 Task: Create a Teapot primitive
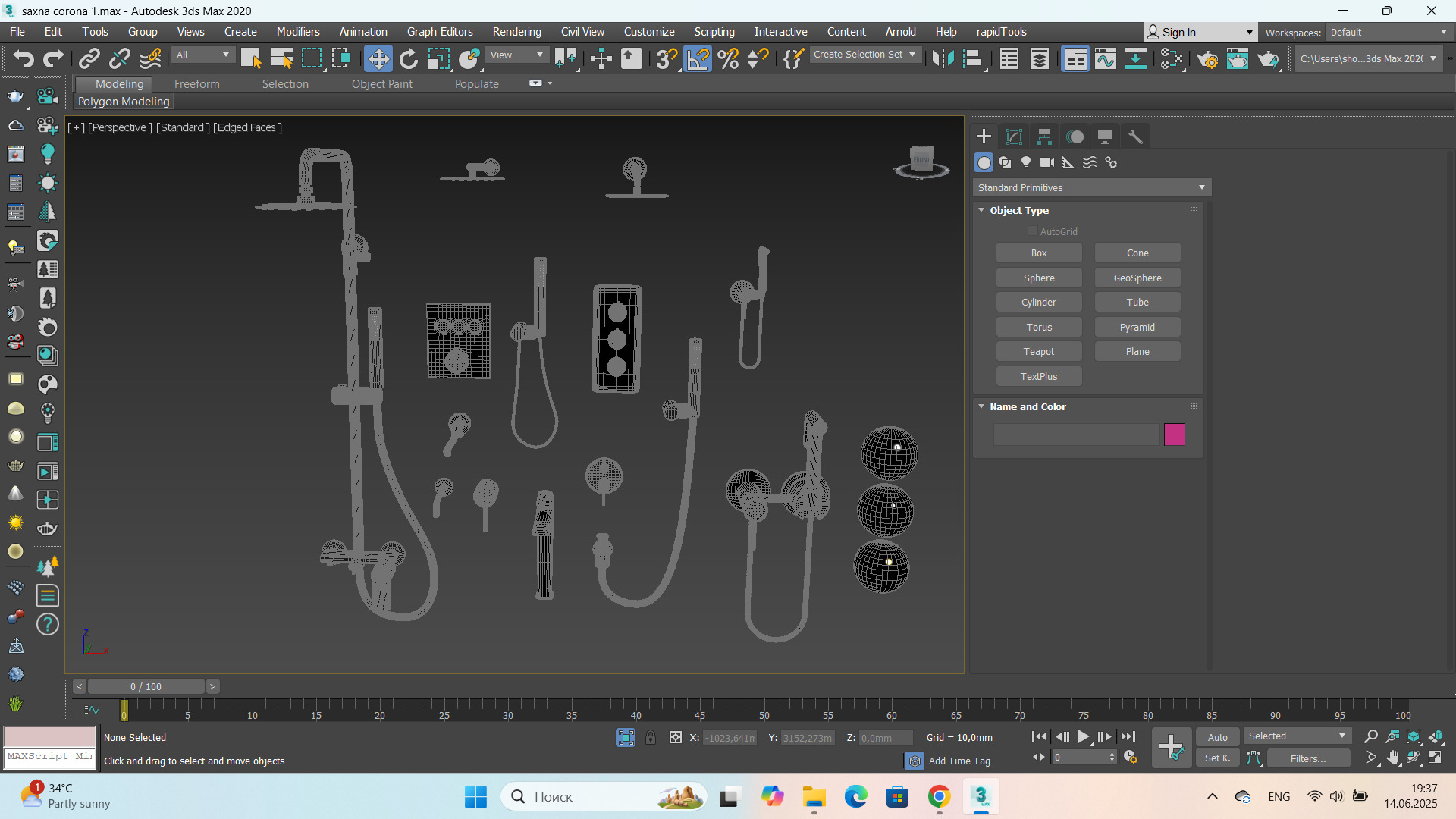point(1039,352)
